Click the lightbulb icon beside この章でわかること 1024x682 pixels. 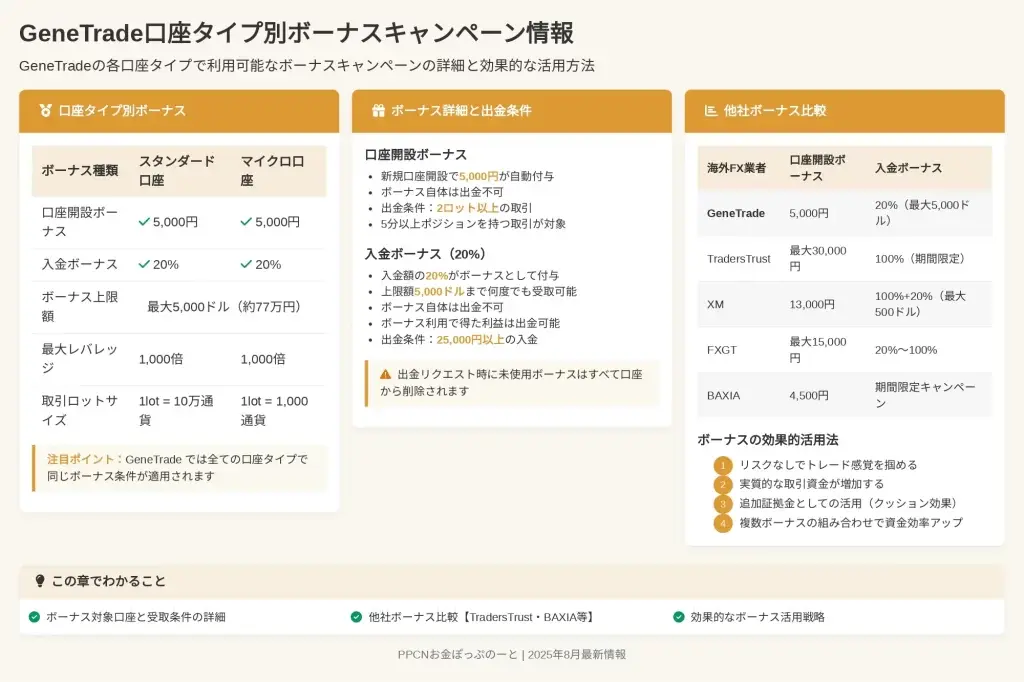pyautogui.click(x=40, y=581)
